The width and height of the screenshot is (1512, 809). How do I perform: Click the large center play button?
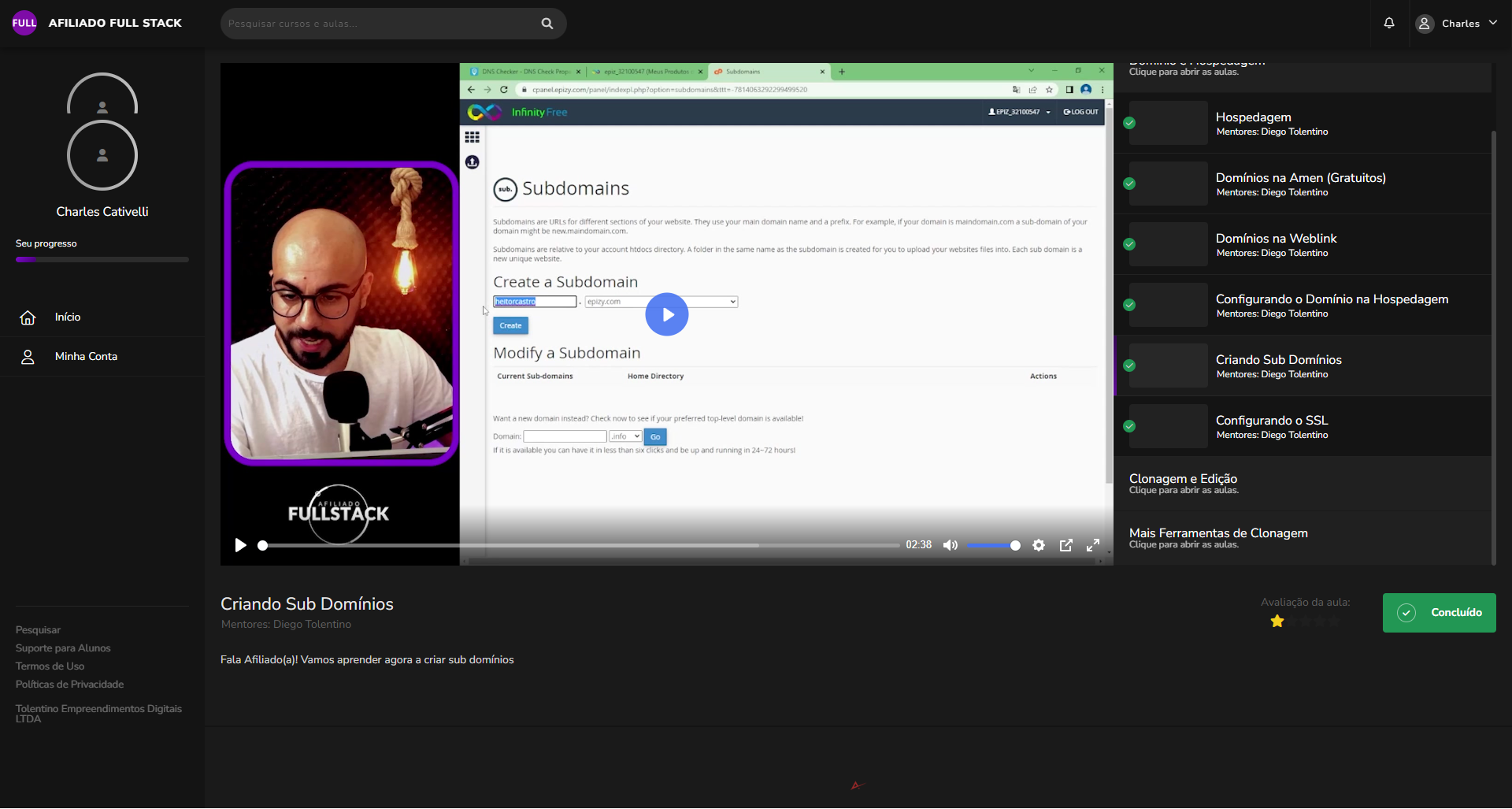[666, 314]
